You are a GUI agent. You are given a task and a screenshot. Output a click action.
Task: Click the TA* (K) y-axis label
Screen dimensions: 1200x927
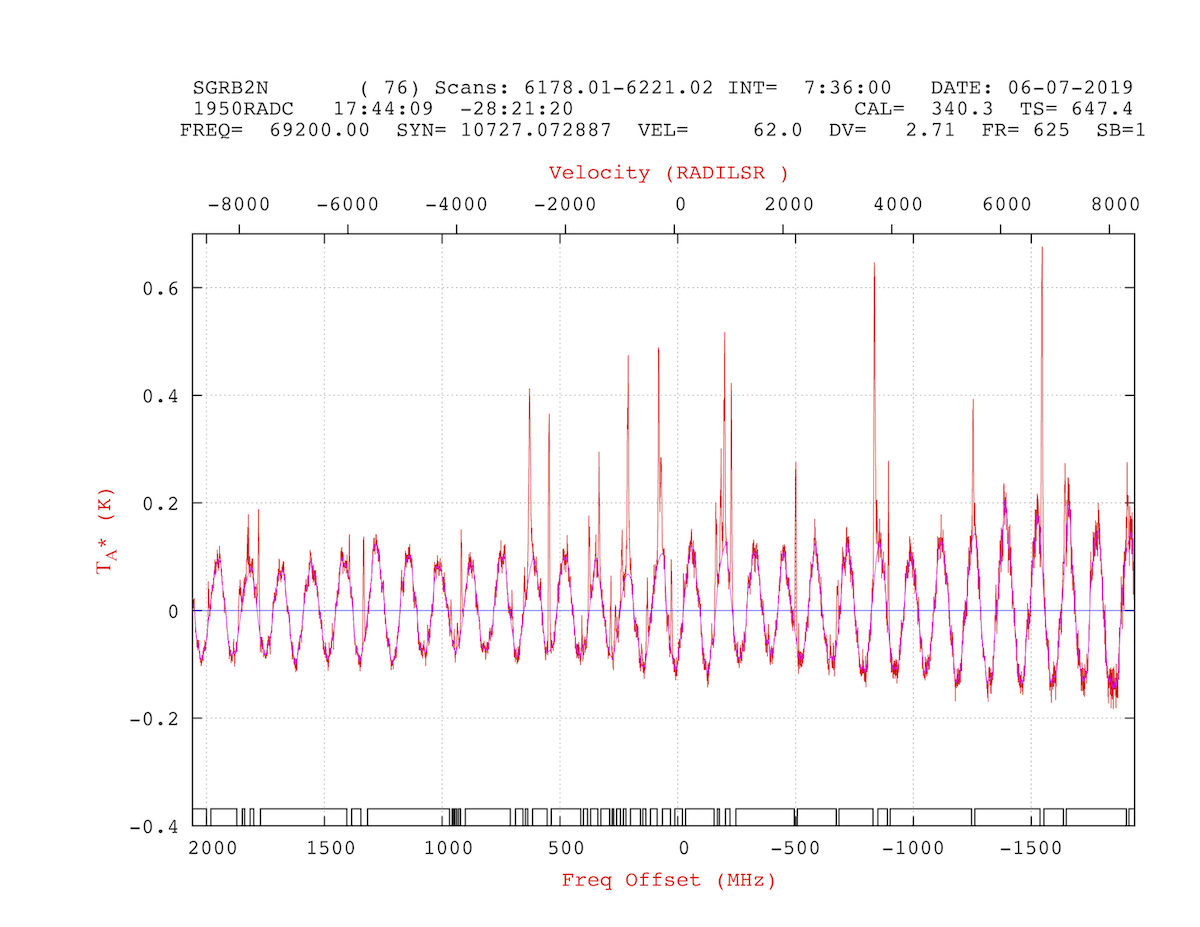[104, 530]
